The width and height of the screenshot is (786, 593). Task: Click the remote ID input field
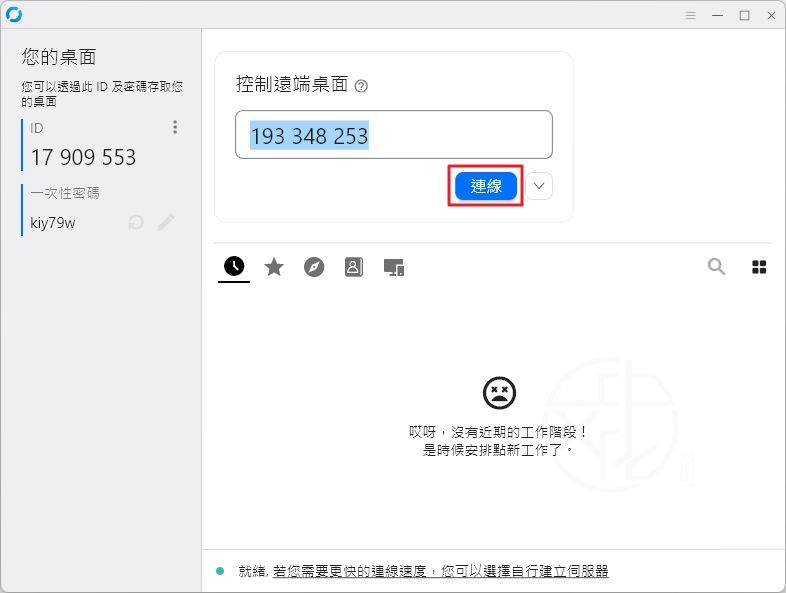click(393, 135)
